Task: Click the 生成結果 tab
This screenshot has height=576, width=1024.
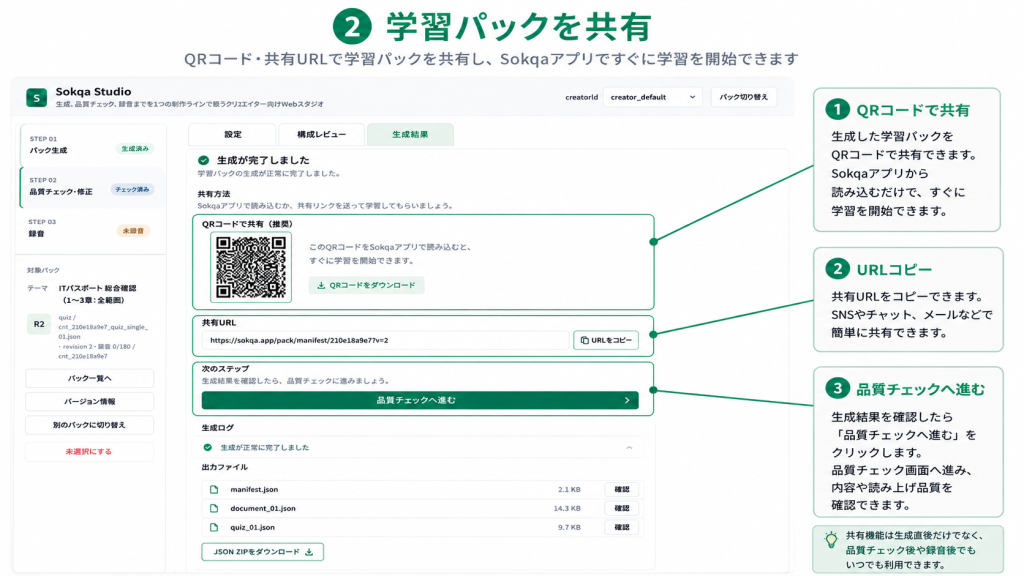Action: (x=410, y=135)
